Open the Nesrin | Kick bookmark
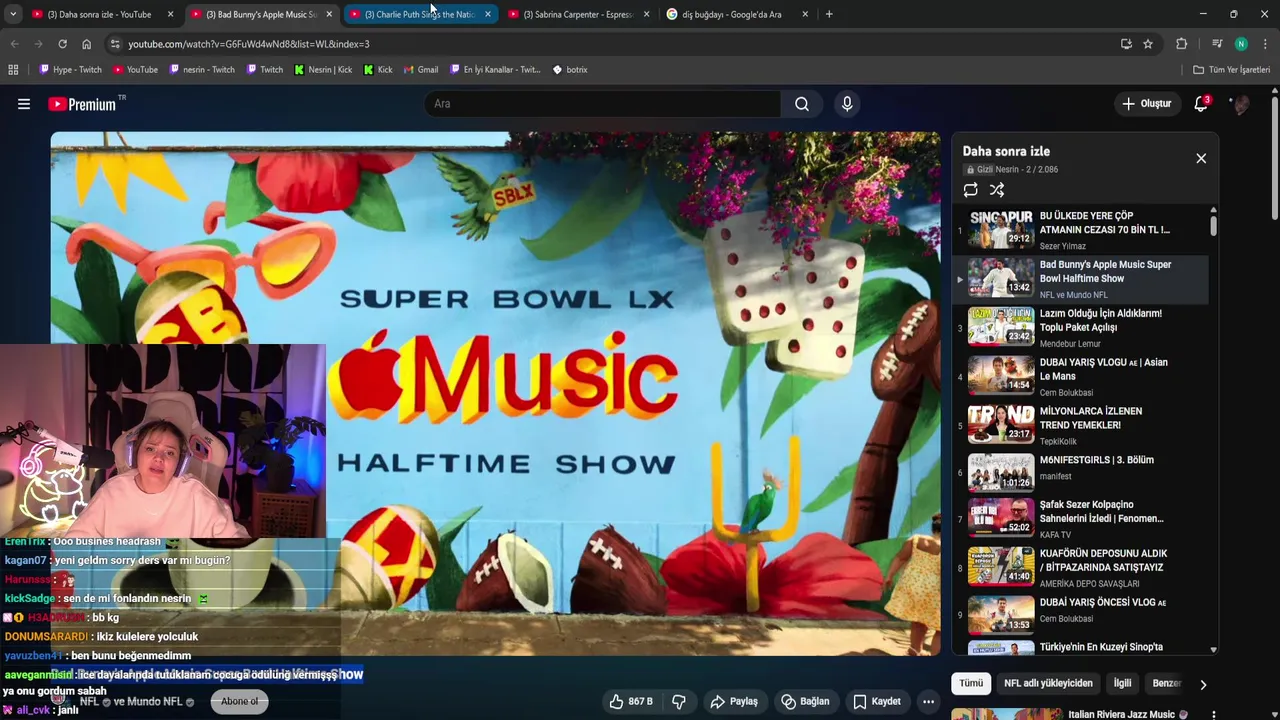 [323, 70]
